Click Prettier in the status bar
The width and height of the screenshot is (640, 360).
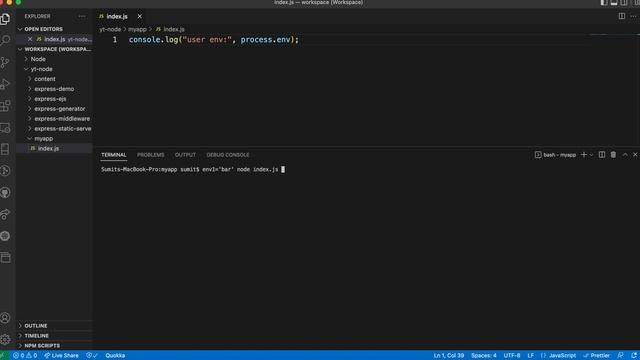tap(597, 356)
